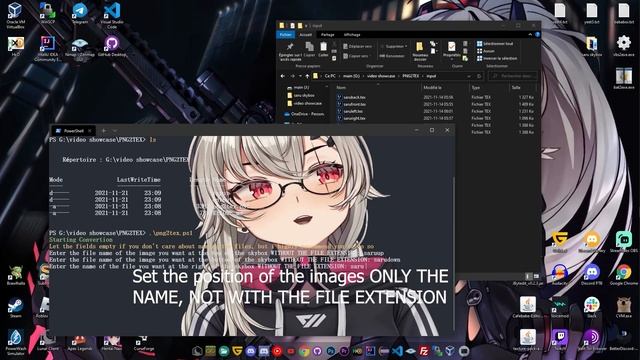The image size is (640, 360).
Task: Go up one folder in Explorer
Action: pos(307,76)
